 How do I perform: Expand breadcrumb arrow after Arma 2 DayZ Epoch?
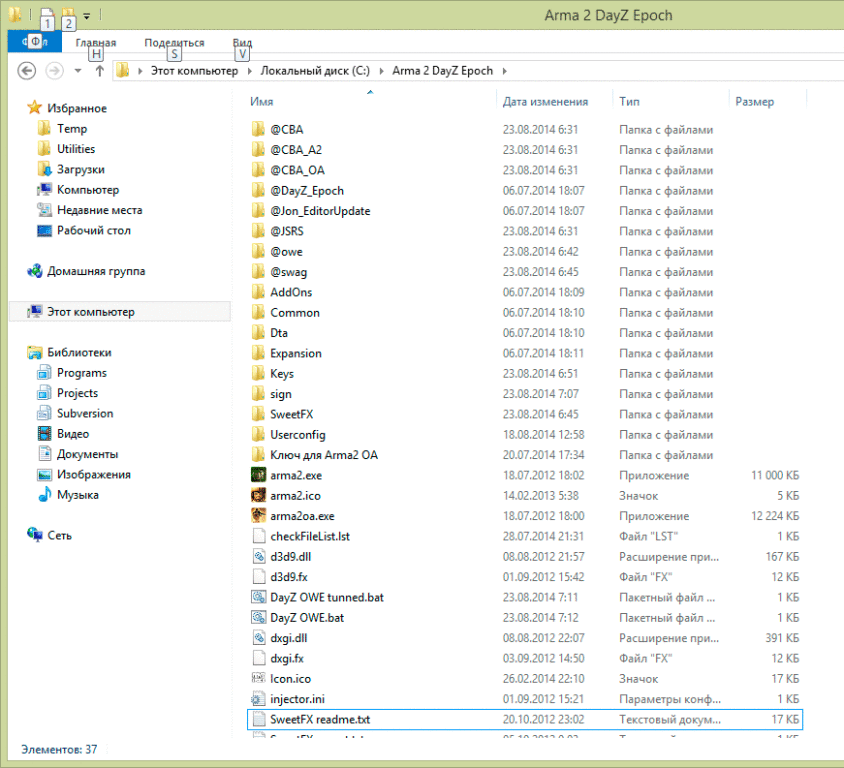pyautogui.click(x=504, y=71)
